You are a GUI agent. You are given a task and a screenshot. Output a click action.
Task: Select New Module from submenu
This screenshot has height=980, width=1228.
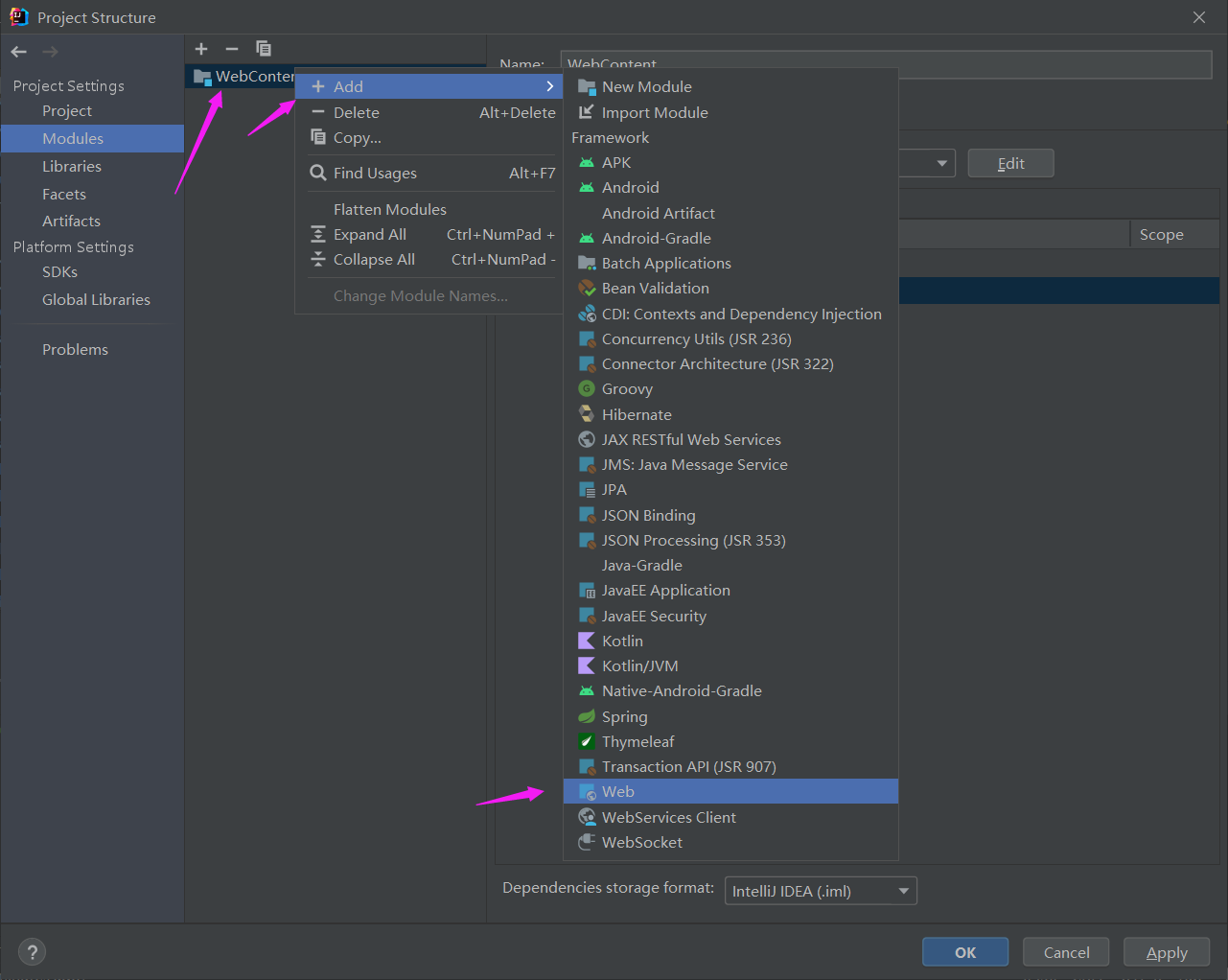tap(730, 87)
